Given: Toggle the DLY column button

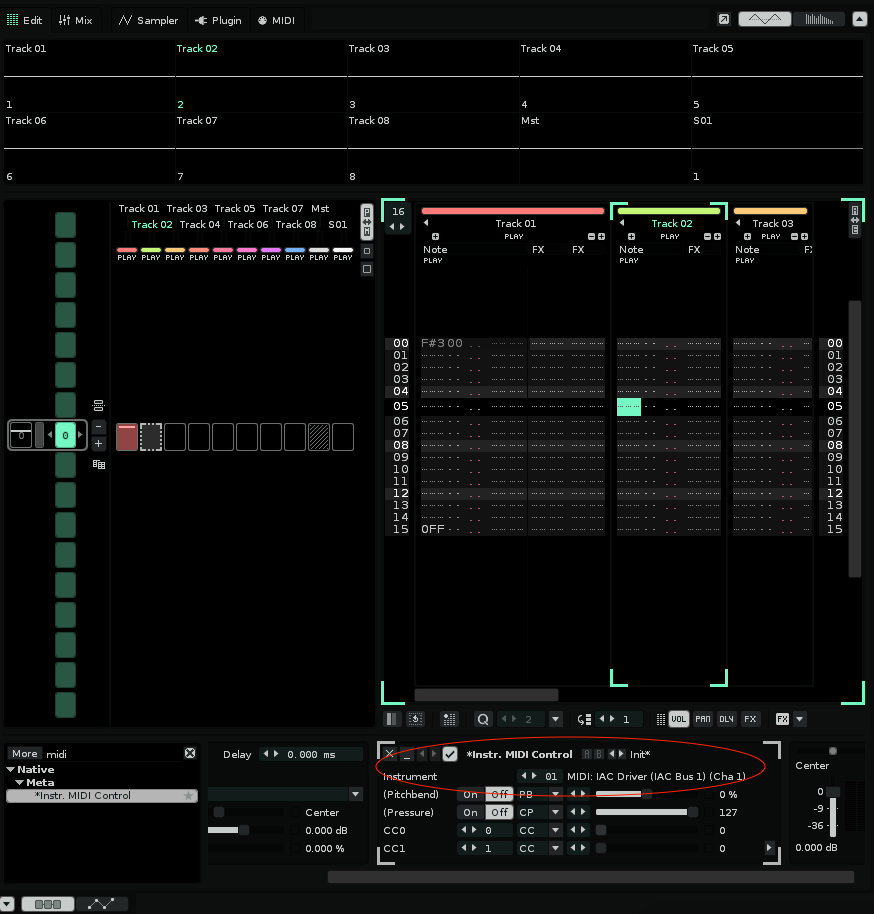Looking at the screenshot, I should tap(726, 719).
